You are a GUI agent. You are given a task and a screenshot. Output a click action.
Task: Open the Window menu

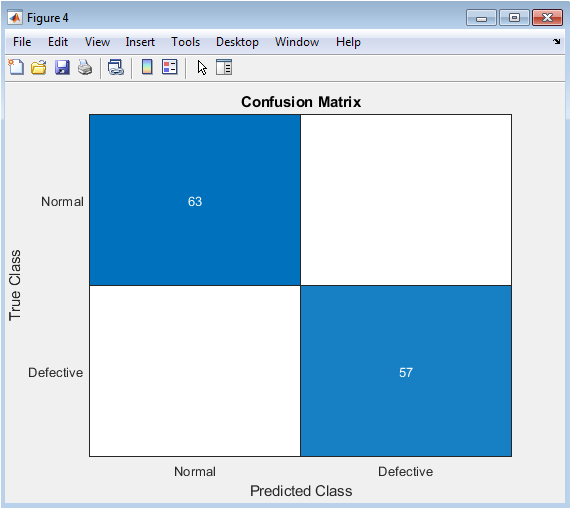pyautogui.click(x=297, y=42)
